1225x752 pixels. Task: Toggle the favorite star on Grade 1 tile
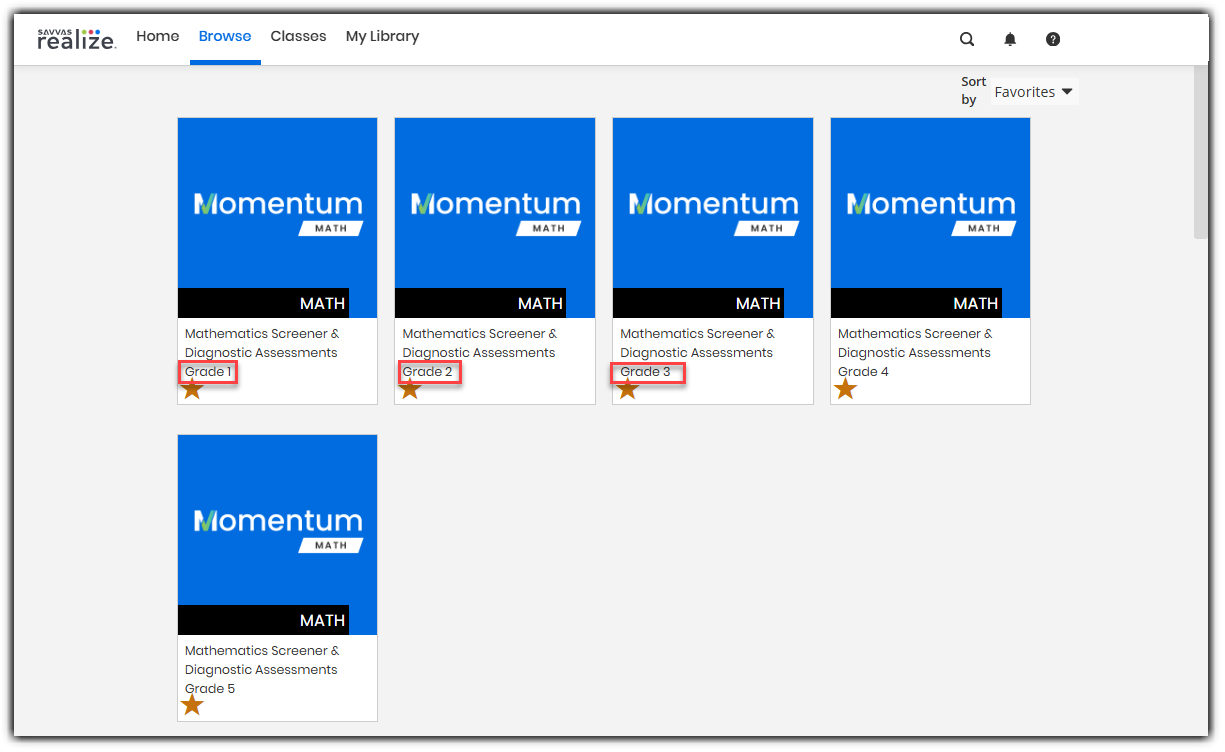(193, 388)
